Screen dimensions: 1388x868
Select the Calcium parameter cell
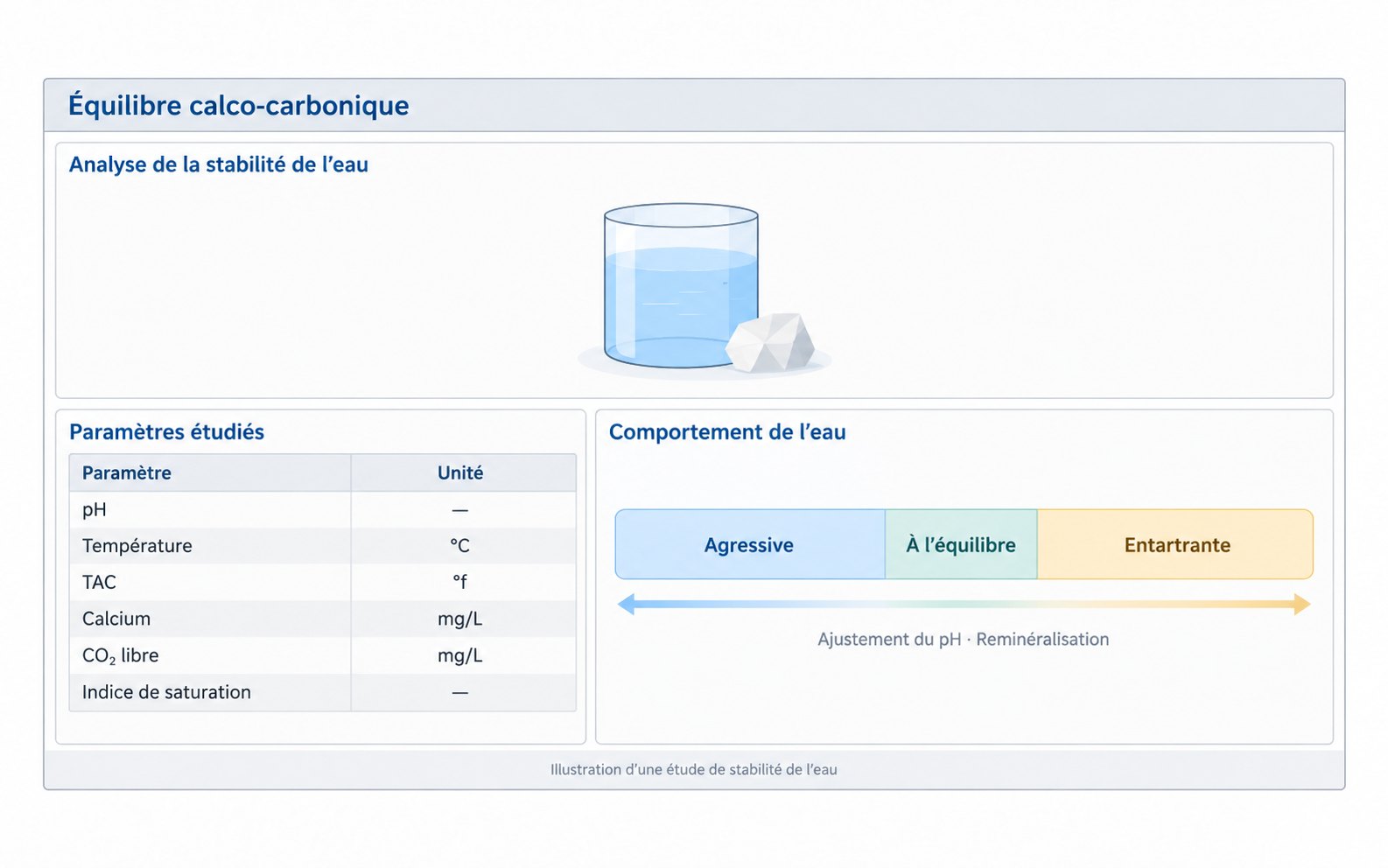210,619
